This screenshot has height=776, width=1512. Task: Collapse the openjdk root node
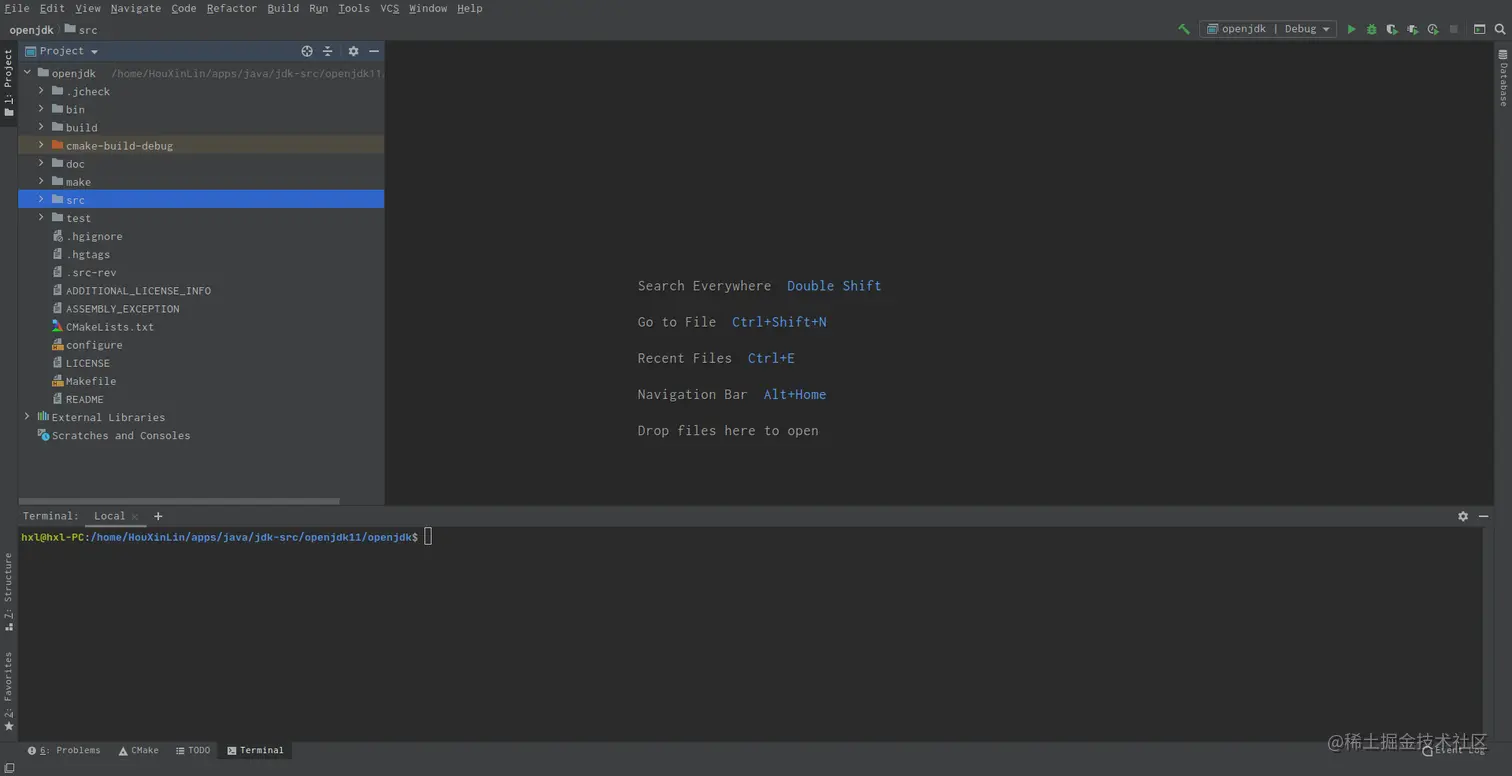coord(27,73)
